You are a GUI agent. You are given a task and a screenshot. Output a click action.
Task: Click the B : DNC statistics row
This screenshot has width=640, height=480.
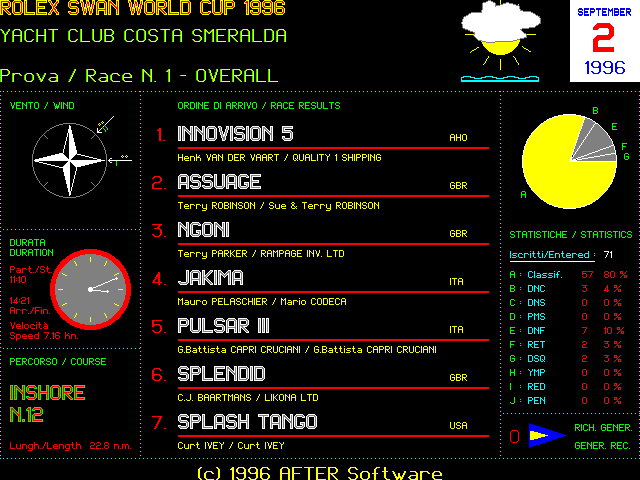(x=565, y=289)
